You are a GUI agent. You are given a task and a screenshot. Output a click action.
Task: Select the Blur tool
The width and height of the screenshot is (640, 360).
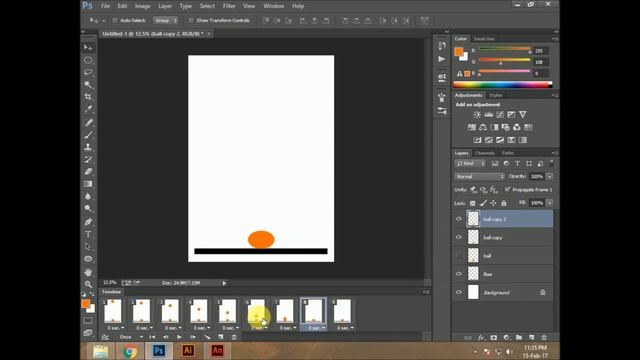coord(88,196)
